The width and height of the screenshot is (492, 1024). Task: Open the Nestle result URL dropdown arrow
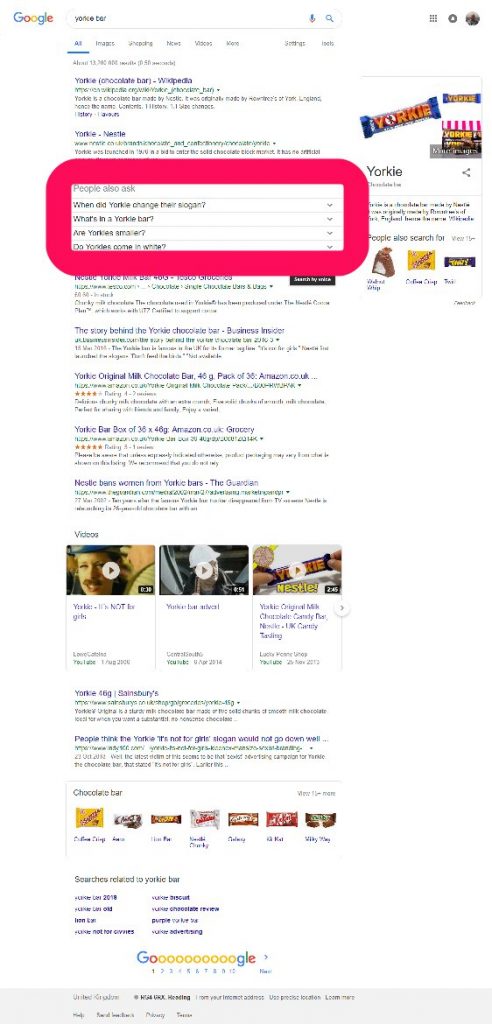(x=274, y=143)
